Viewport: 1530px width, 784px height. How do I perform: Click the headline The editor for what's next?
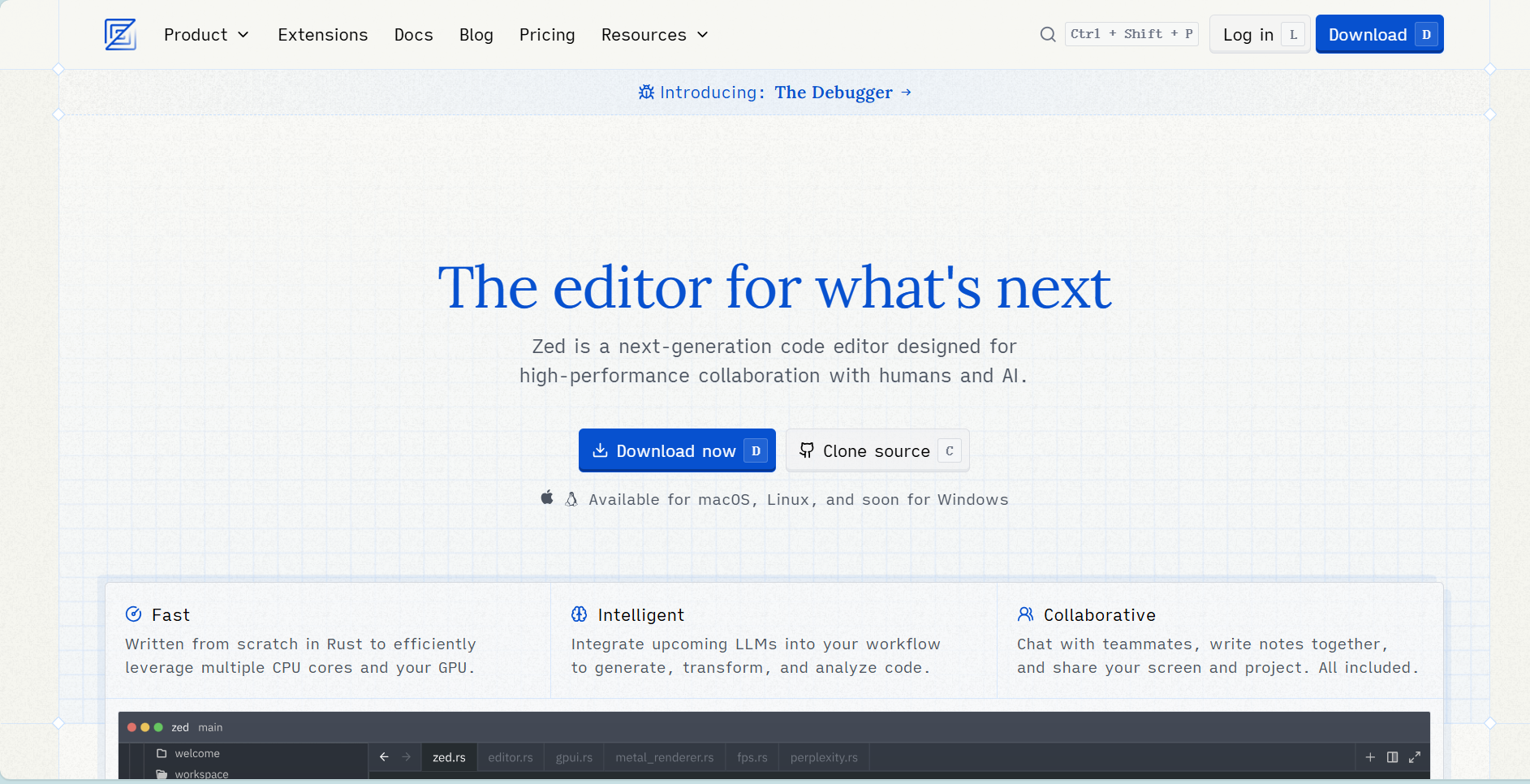(x=774, y=287)
